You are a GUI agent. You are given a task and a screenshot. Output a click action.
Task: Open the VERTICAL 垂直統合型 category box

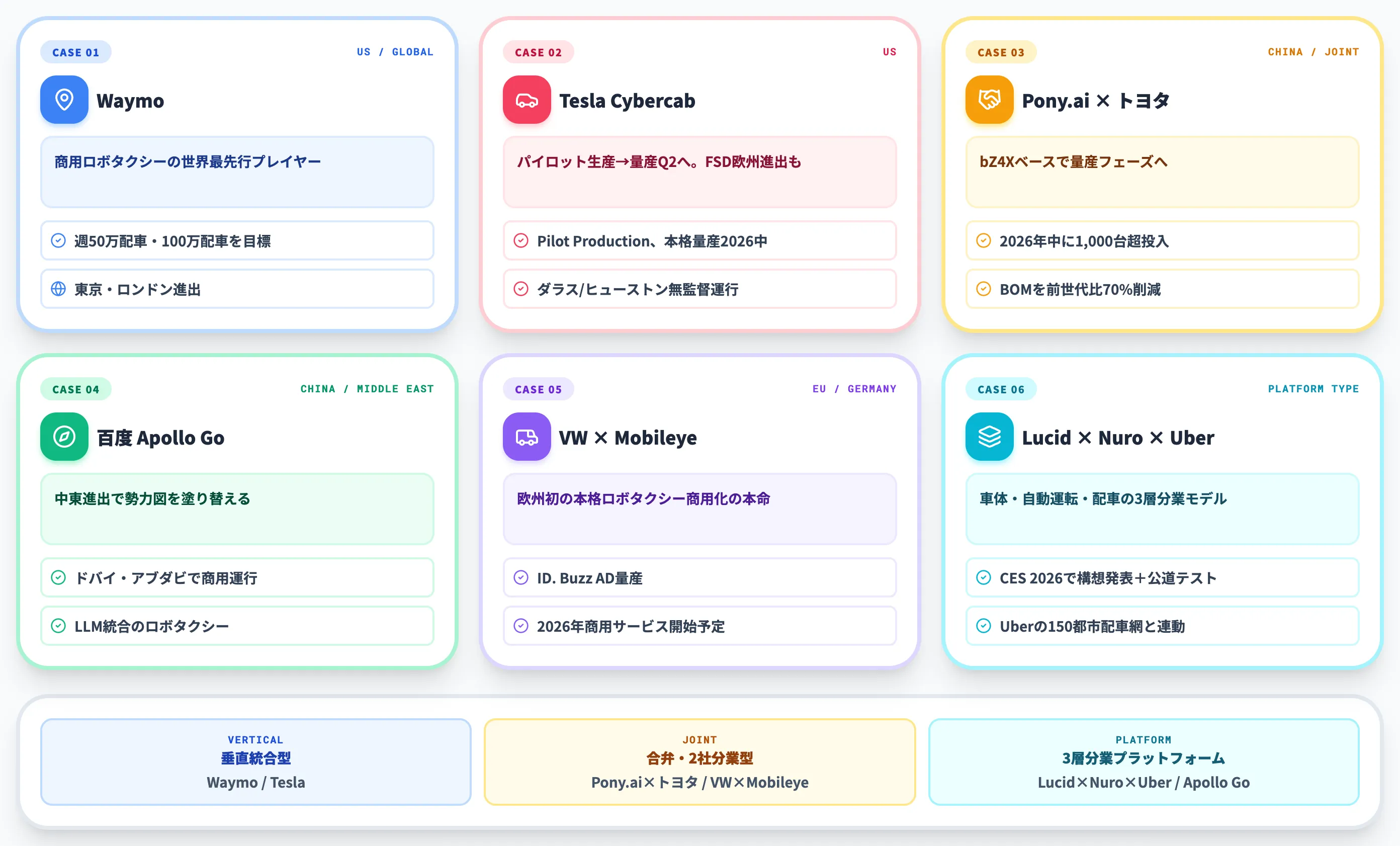click(x=255, y=762)
